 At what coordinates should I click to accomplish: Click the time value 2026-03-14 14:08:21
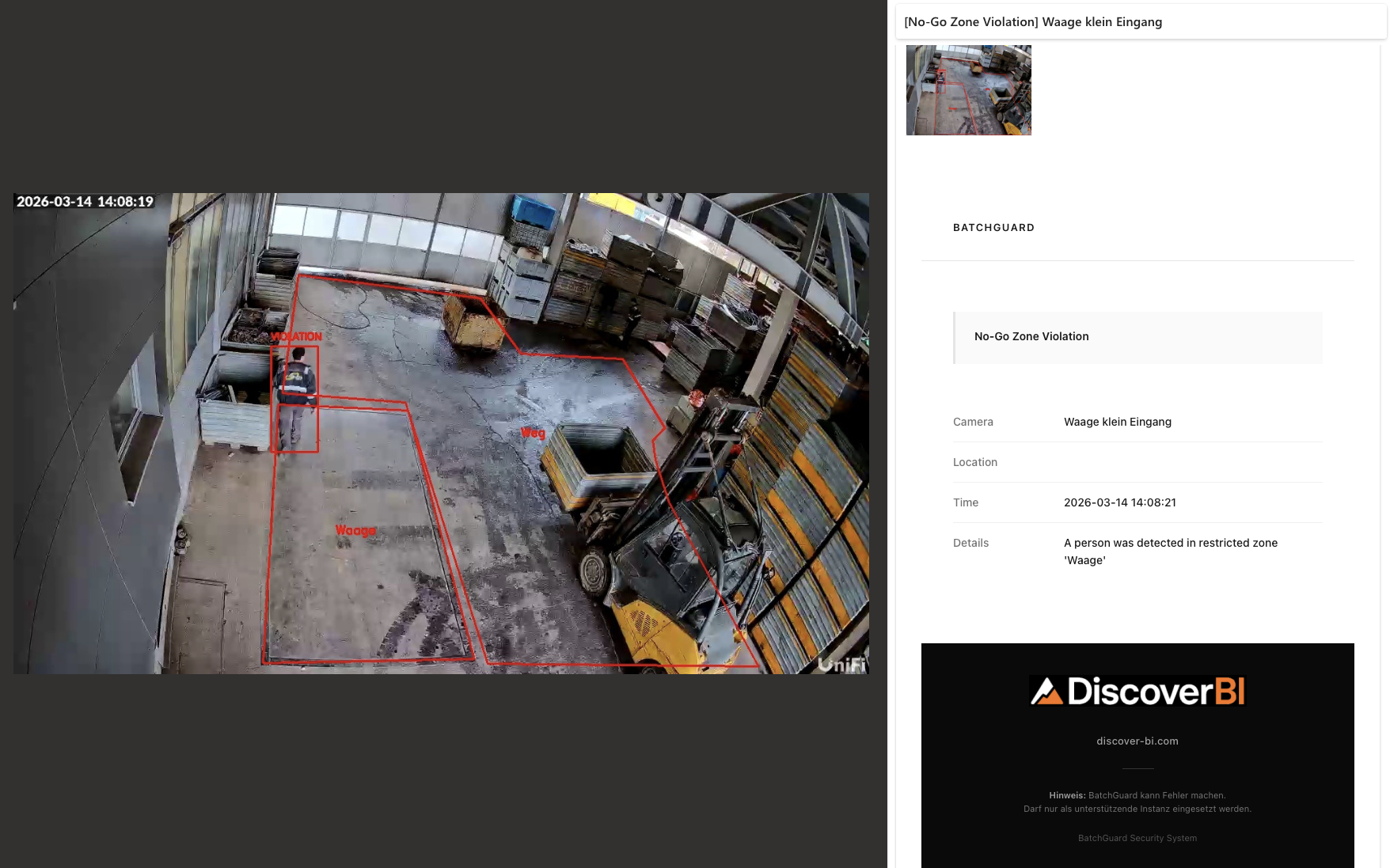(x=1119, y=502)
